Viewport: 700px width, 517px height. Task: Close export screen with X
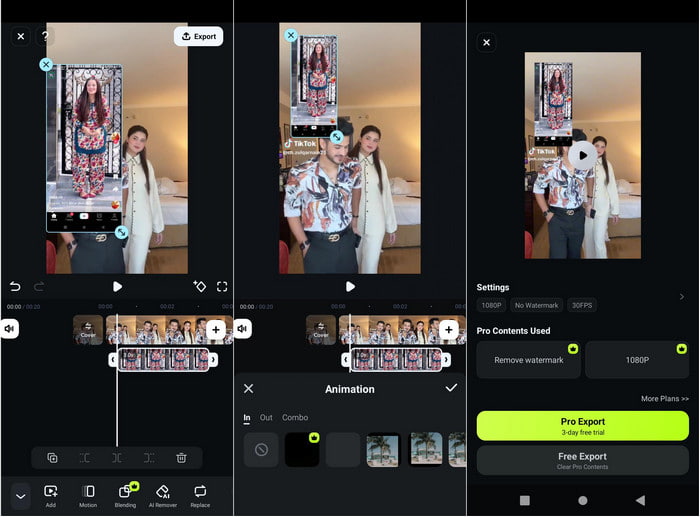(487, 42)
